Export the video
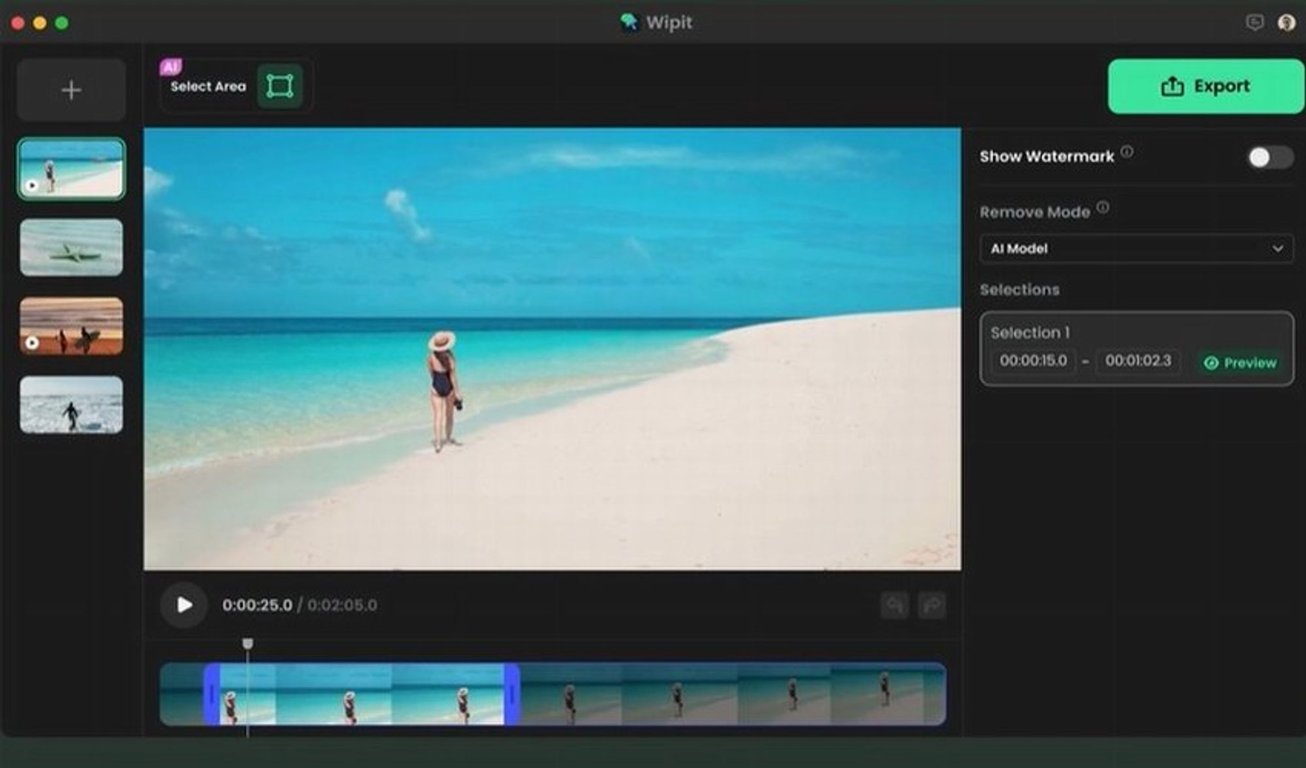Screen dimensions: 1306x768 (1206, 86)
